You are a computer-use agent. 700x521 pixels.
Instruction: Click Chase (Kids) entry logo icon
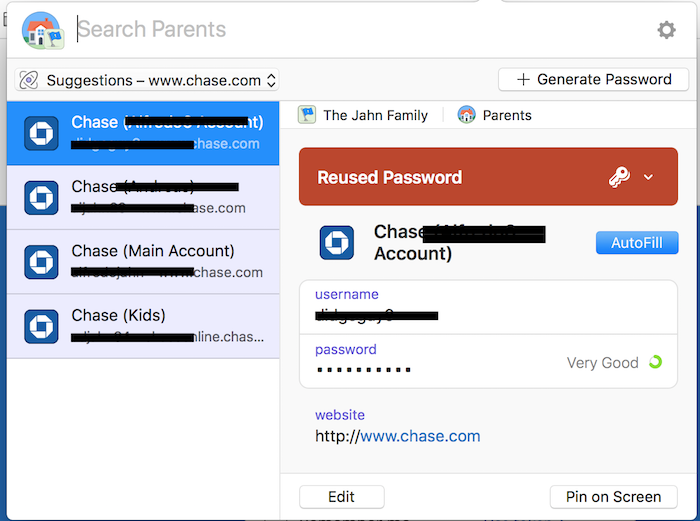41,326
